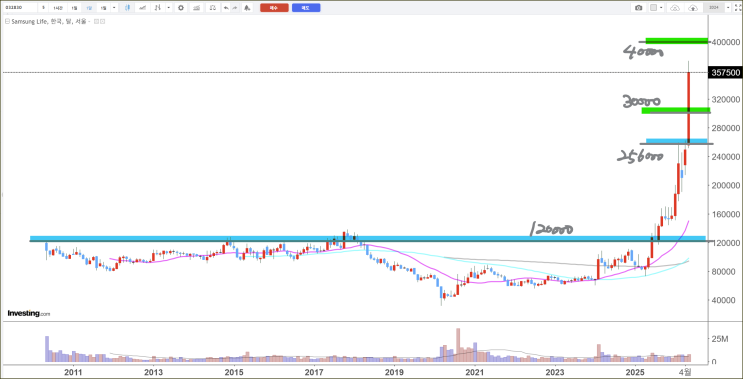Click the symbol search input field
This screenshot has width=743, height=379.
click(x=20, y=8)
